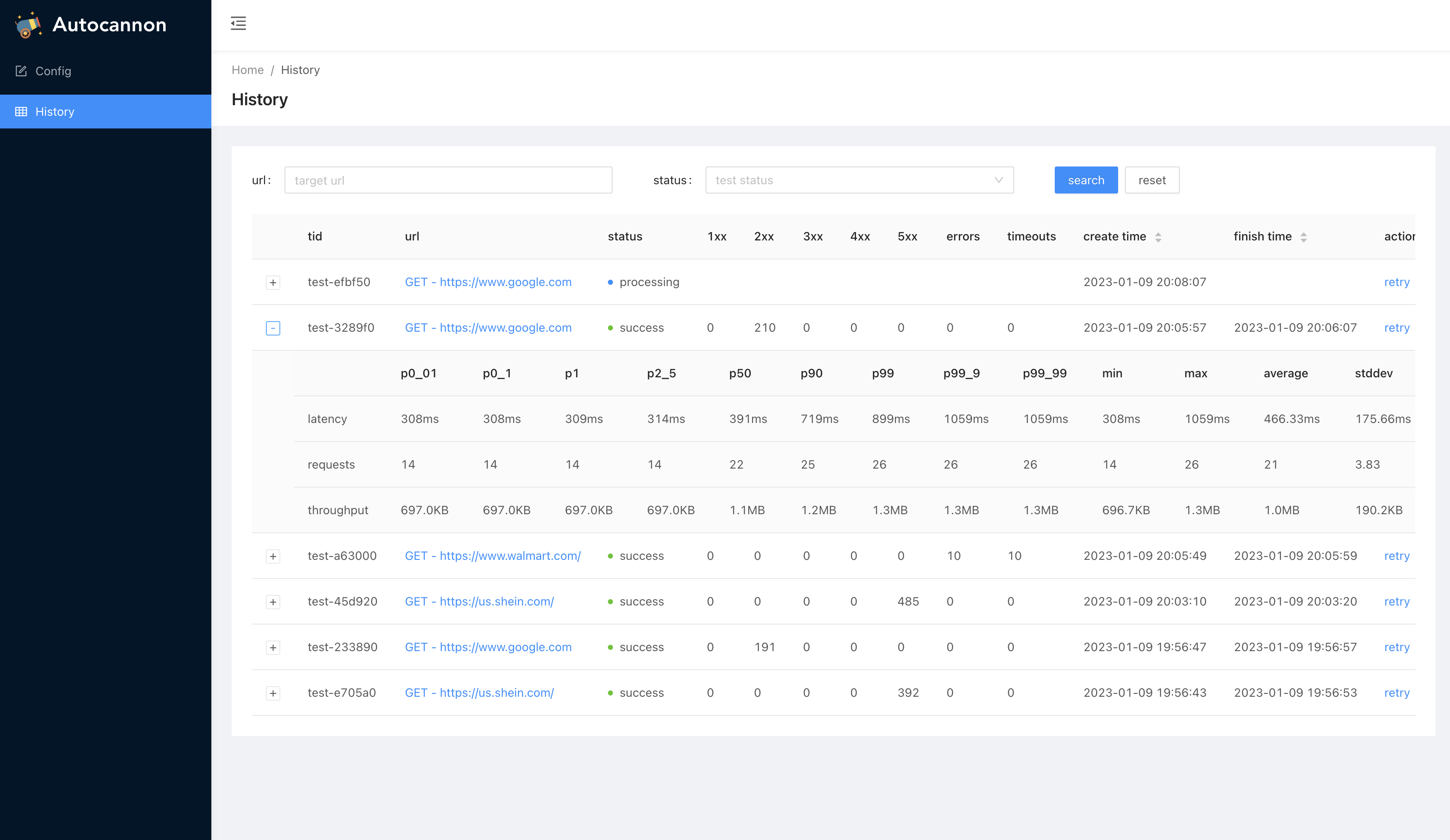Click the latency p50 391ms cell
The image size is (1450, 840).
coord(748,419)
